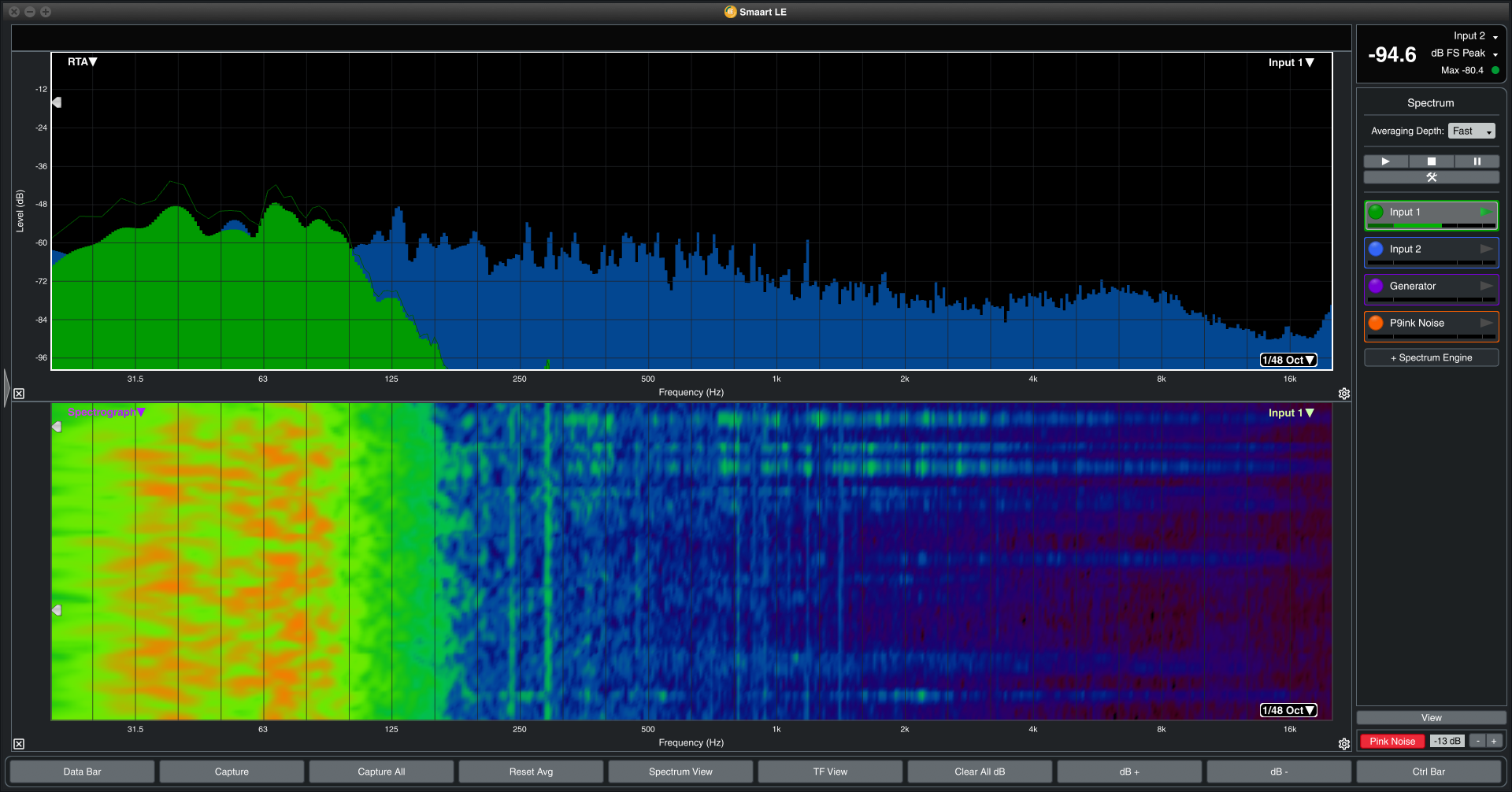This screenshot has height=792, width=1512.
Task: Open the Ctrl Bar button
Action: [1429, 772]
